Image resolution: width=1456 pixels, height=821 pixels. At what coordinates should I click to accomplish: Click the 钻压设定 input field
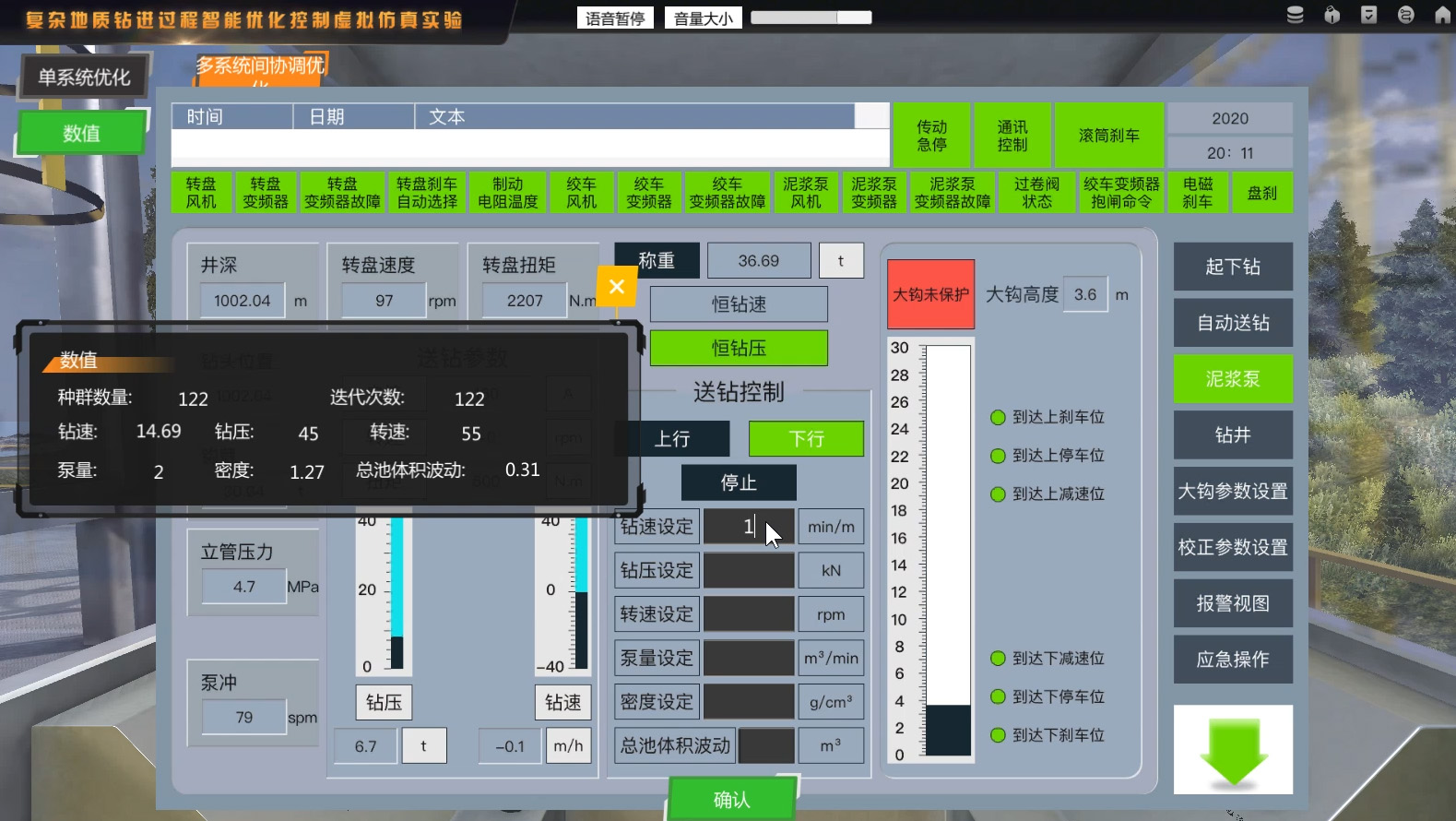tap(749, 571)
